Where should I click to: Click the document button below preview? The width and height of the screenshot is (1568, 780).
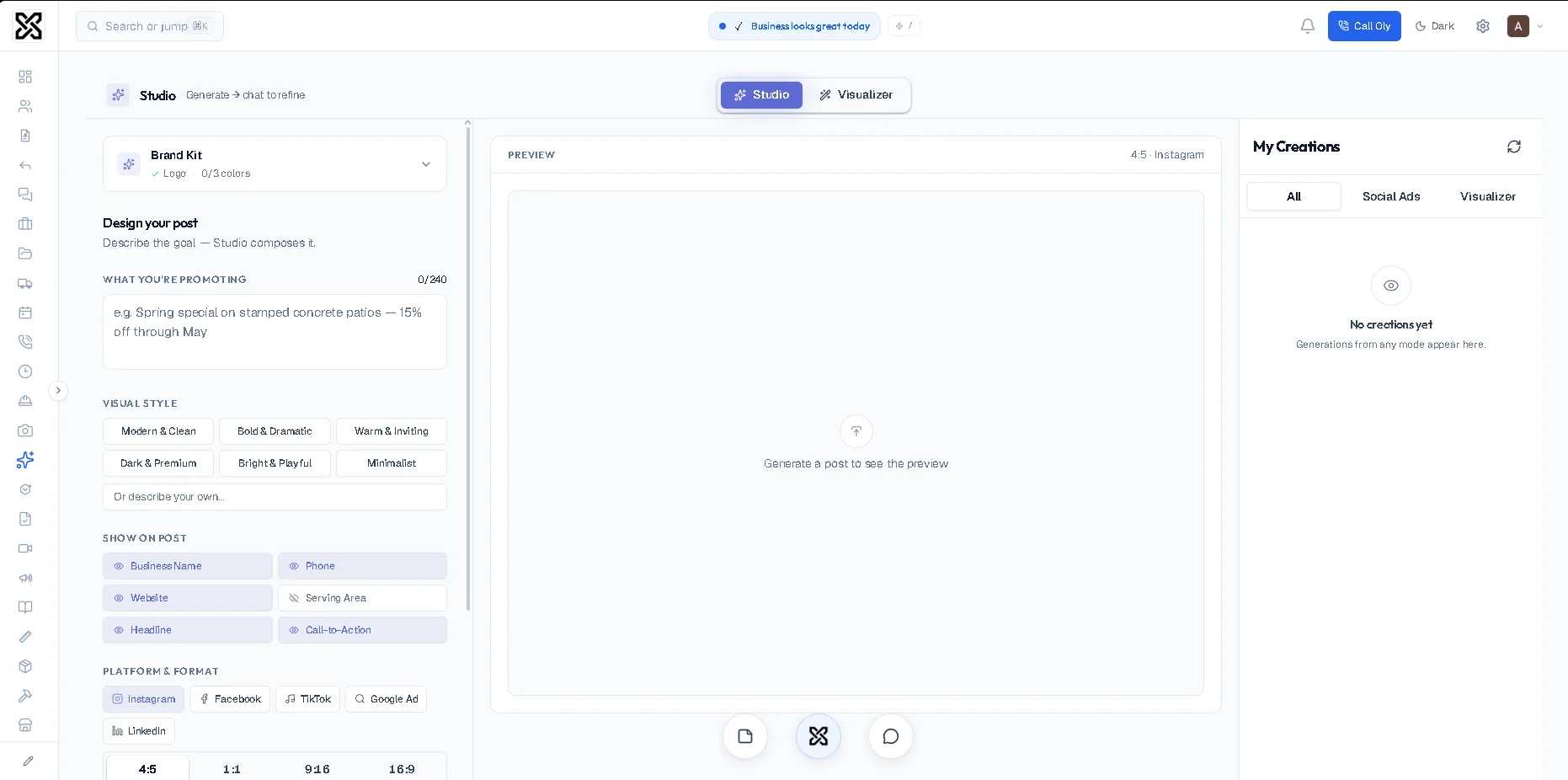click(x=745, y=736)
